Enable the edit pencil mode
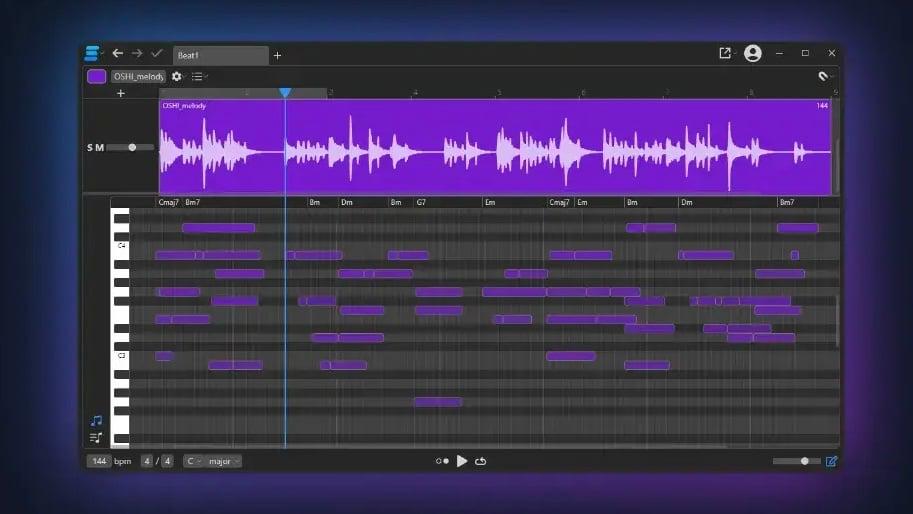 coord(831,461)
